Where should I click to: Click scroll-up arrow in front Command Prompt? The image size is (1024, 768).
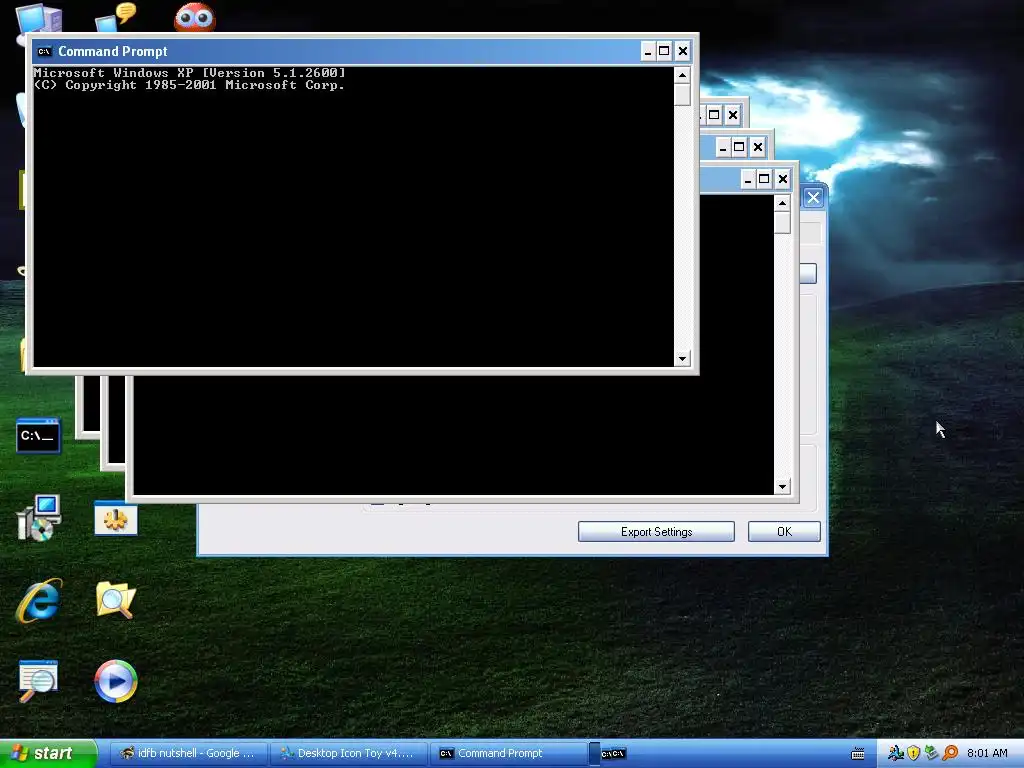tap(682, 75)
